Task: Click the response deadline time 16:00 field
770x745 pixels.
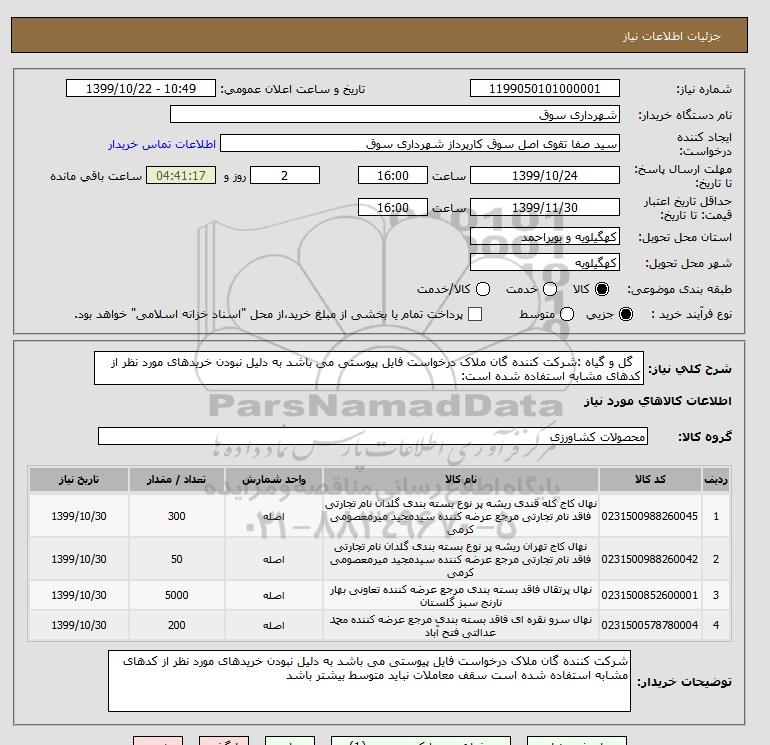Action: click(x=393, y=175)
